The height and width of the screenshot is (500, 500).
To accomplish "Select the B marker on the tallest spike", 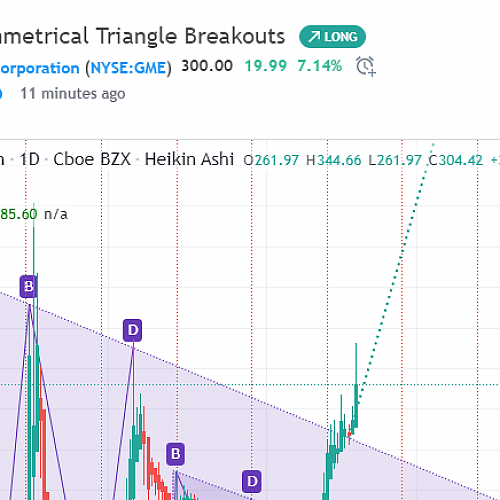I will coord(29,286).
